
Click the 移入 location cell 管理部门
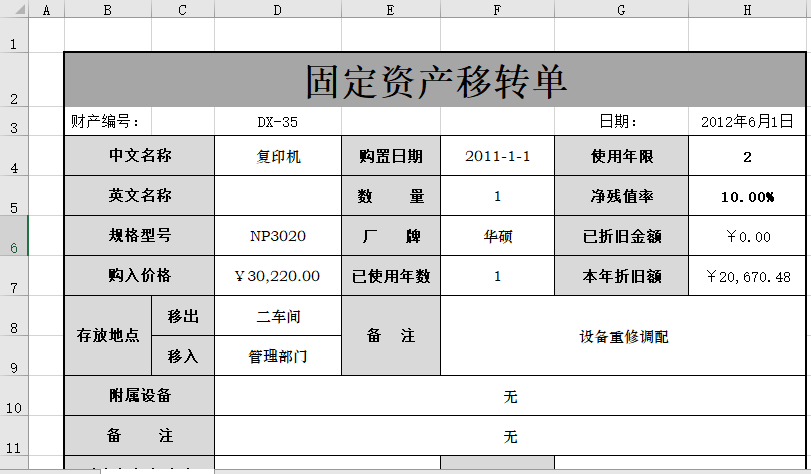coord(277,356)
